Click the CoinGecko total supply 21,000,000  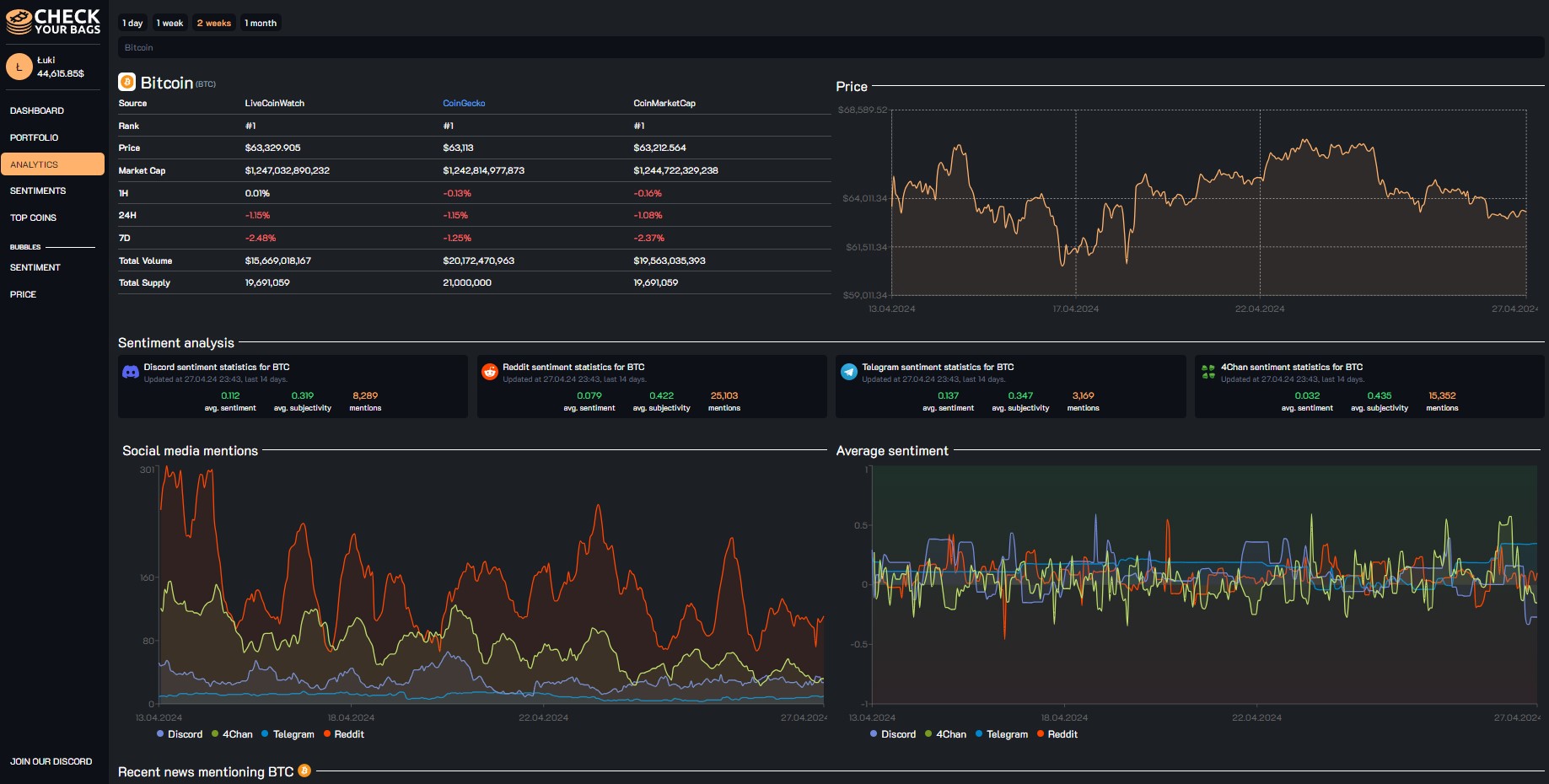pyautogui.click(x=467, y=282)
